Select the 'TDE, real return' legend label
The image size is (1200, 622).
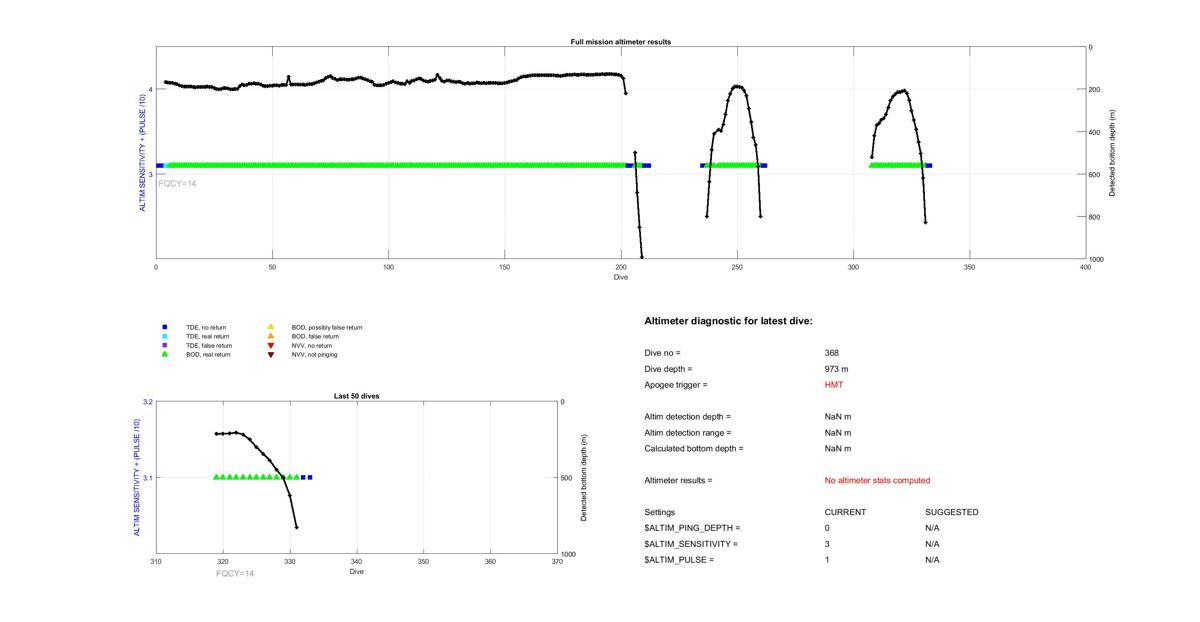pyautogui.click(x=207, y=337)
